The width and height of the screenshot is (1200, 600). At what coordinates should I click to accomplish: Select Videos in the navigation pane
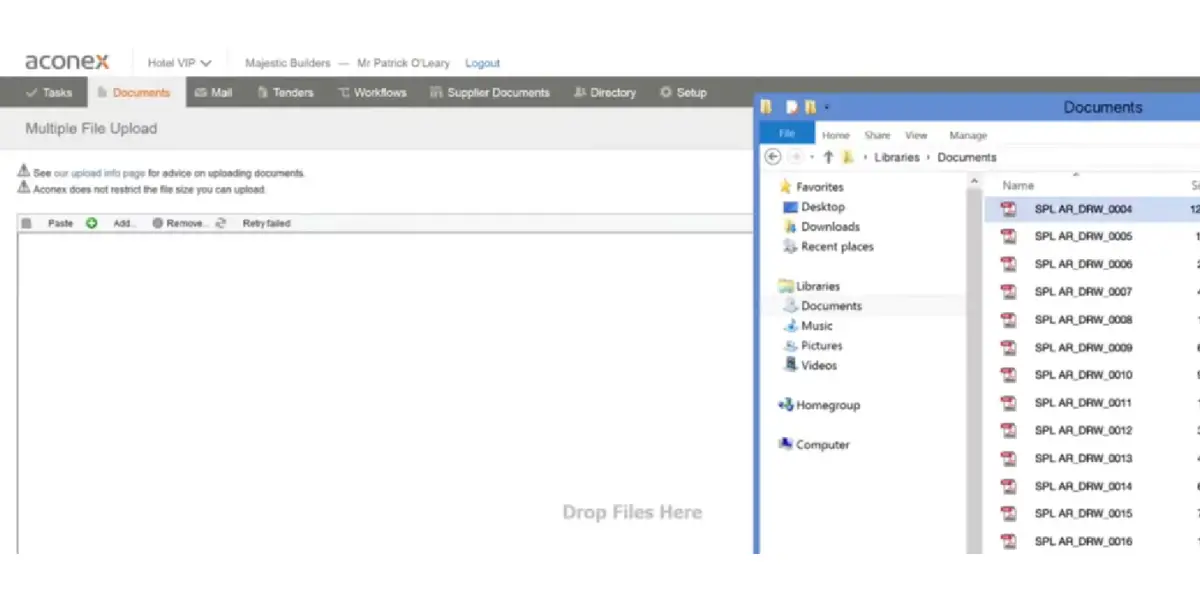pyautogui.click(x=810, y=366)
